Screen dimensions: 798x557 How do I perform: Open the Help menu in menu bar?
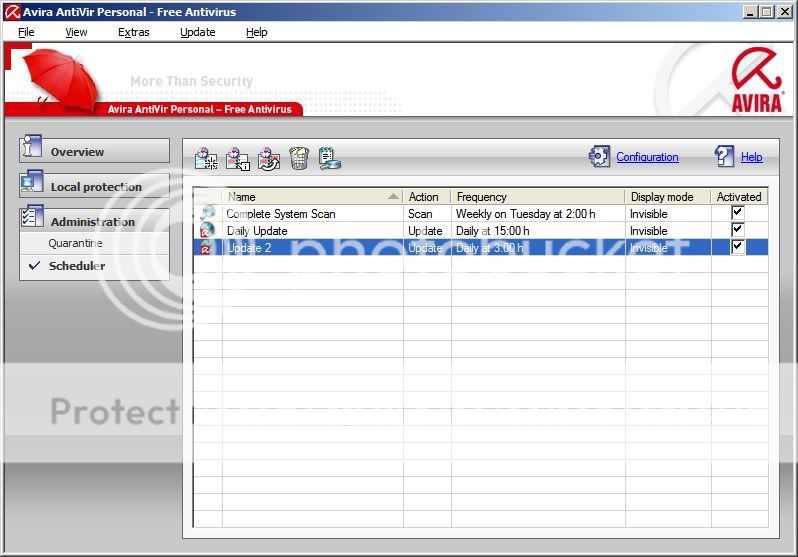(256, 32)
